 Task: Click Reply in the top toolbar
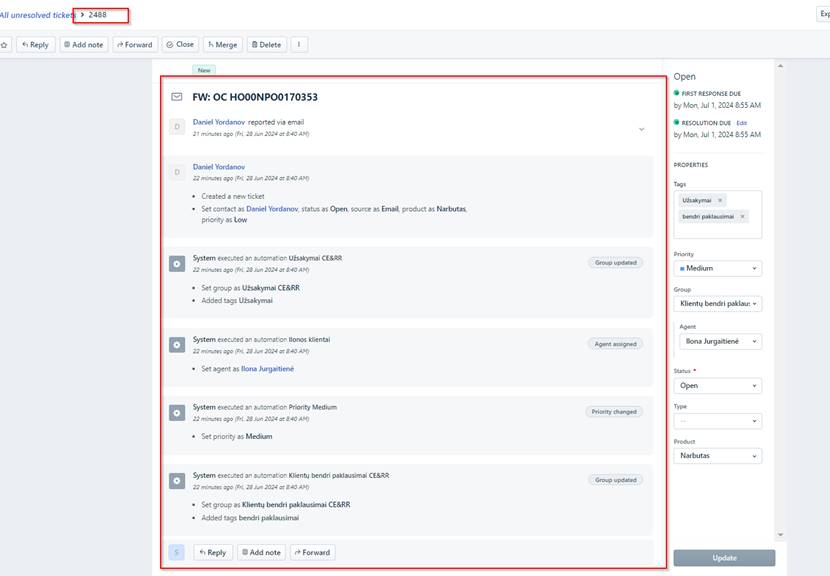pos(35,45)
